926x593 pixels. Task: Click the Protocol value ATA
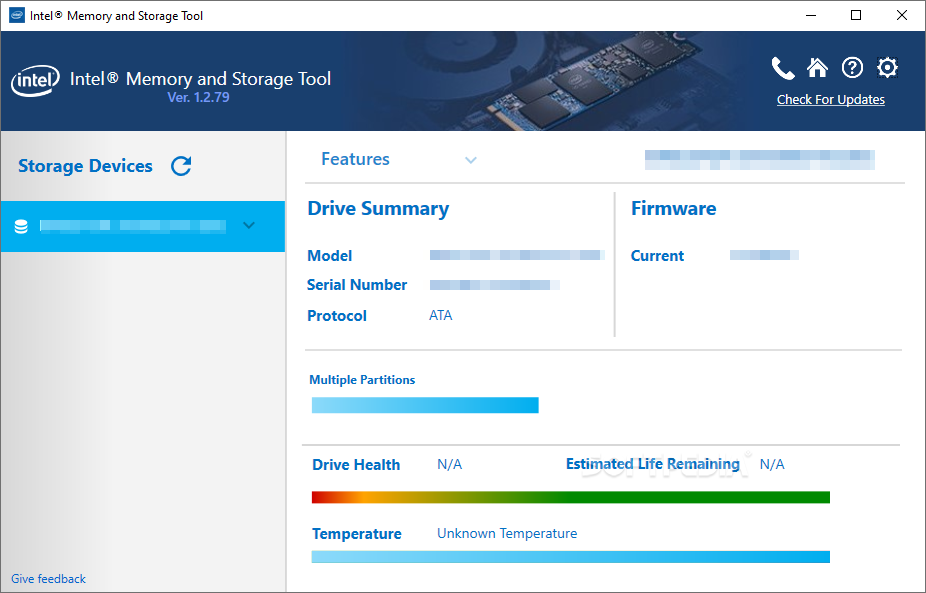(x=441, y=315)
